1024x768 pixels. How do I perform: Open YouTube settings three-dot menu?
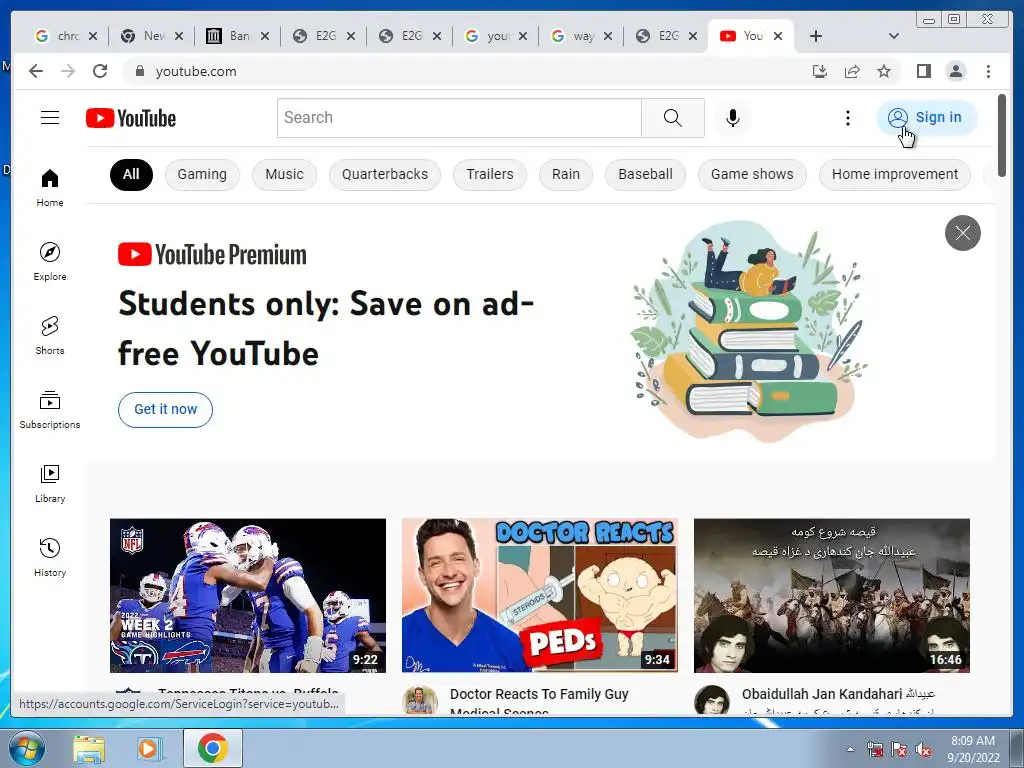pos(848,118)
